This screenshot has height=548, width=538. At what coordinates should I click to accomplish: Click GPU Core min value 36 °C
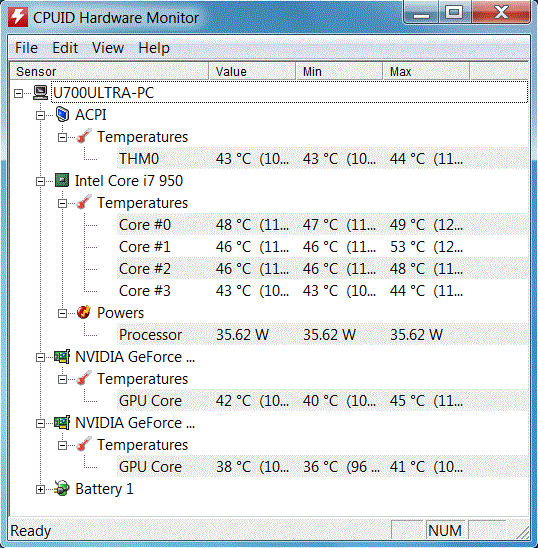[x=341, y=467]
